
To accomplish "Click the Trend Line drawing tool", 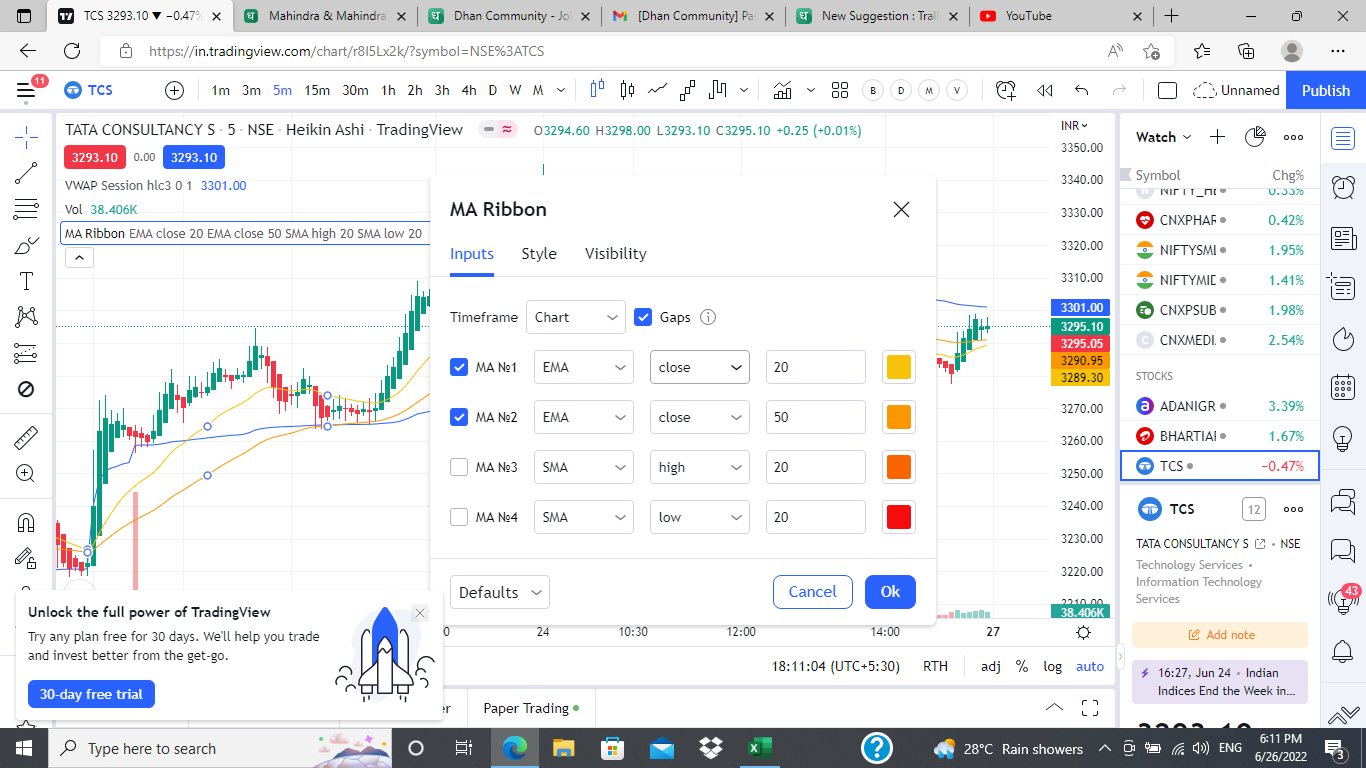I will [x=26, y=173].
